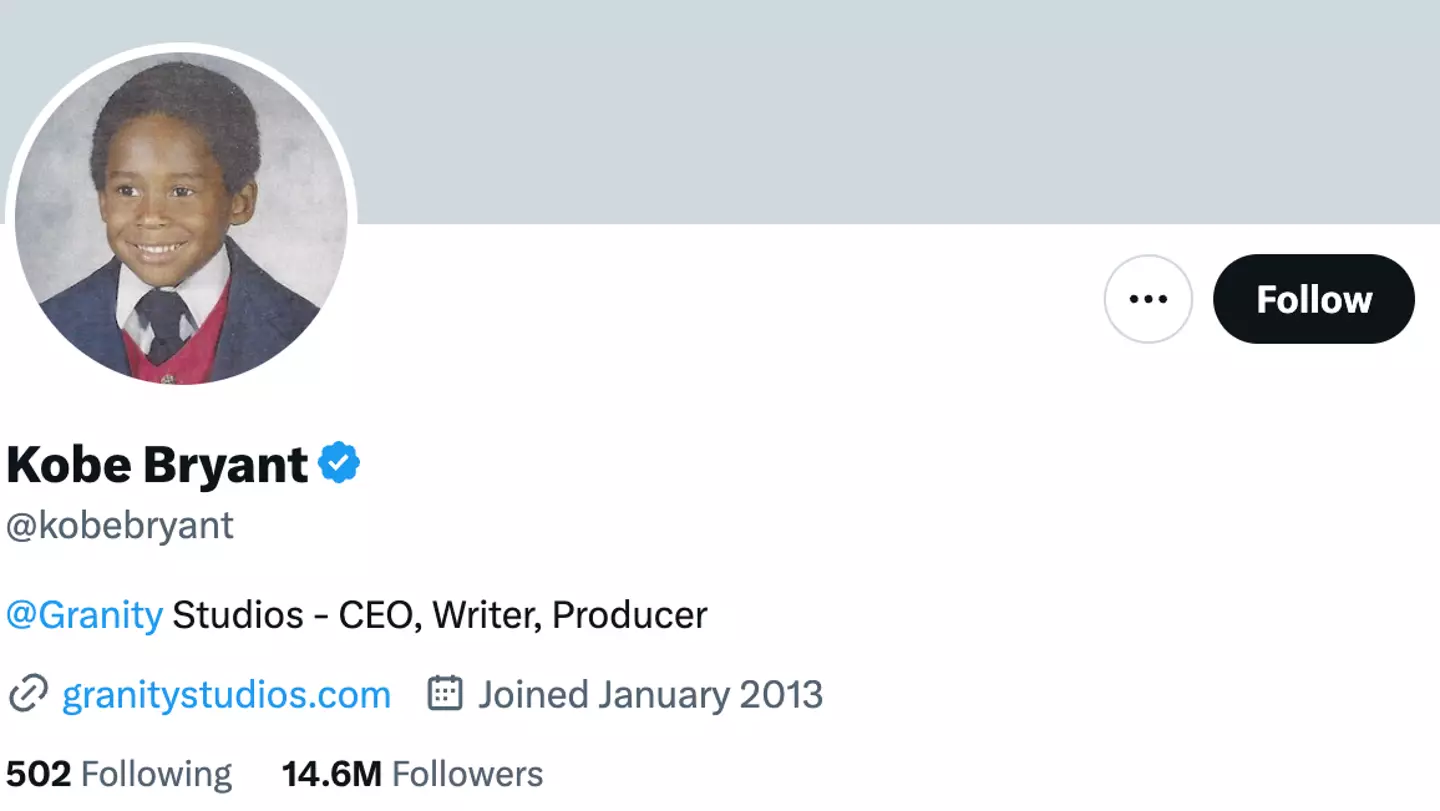1440x811 pixels.
Task: Follow the Kobe Bryant account
Action: click(x=1313, y=299)
